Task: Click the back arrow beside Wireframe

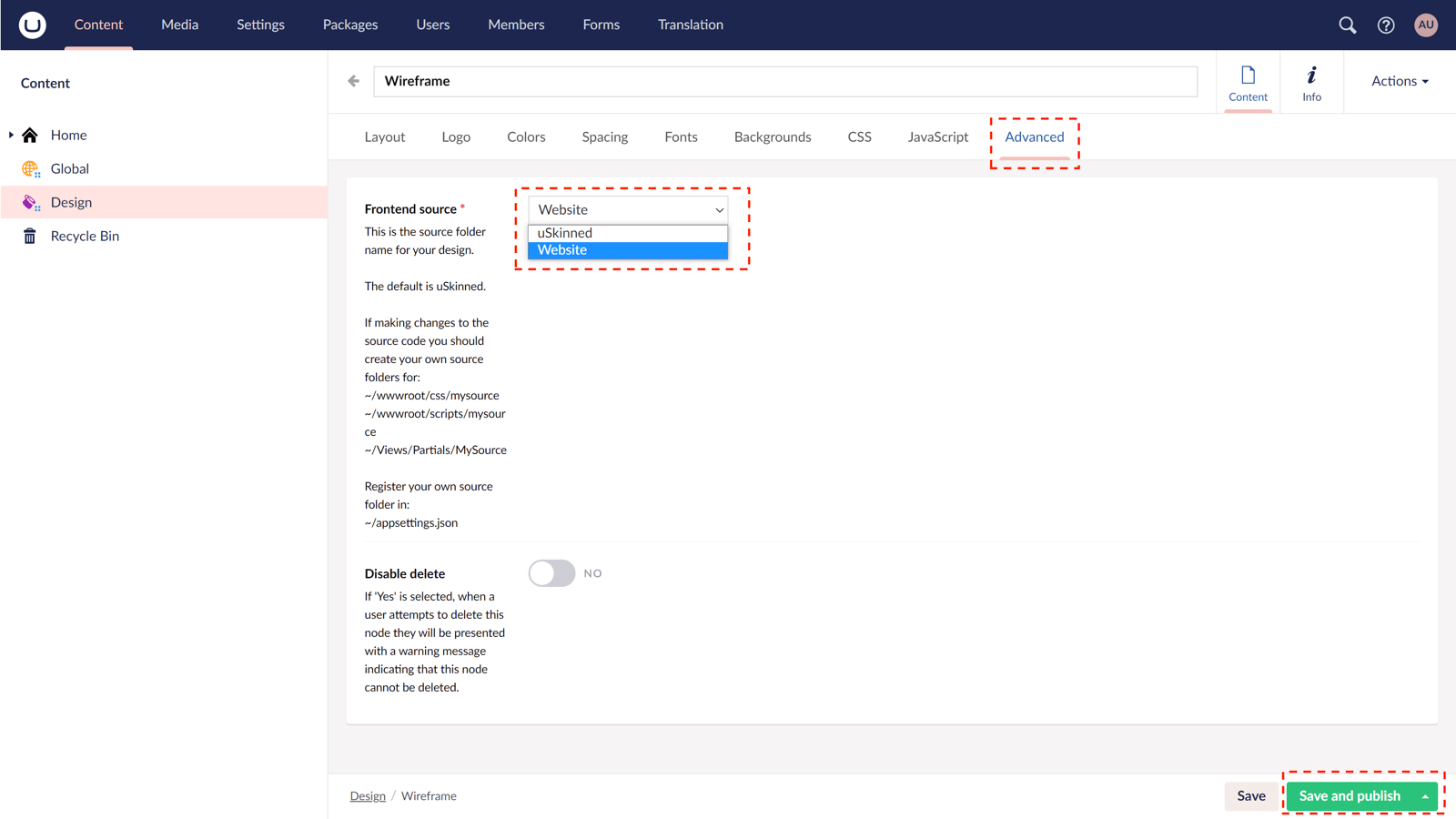Action: (353, 80)
